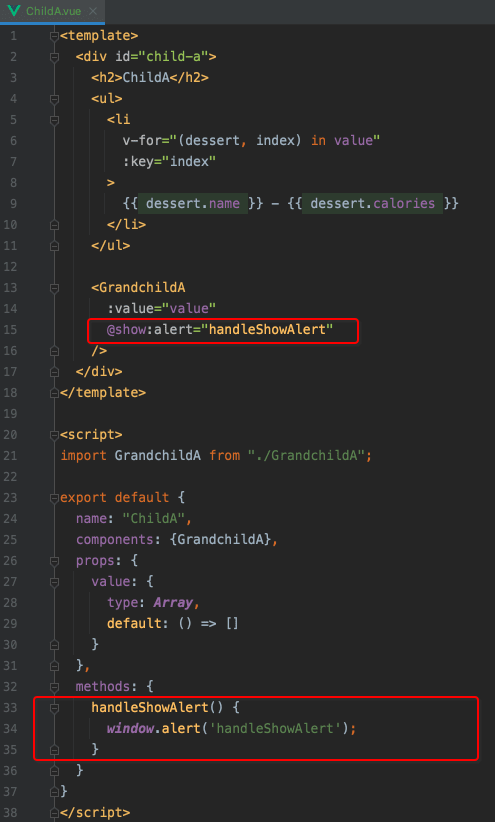The height and width of the screenshot is (822, 495).
Task: Click the </script> closing tag
Action: [95, 812]
